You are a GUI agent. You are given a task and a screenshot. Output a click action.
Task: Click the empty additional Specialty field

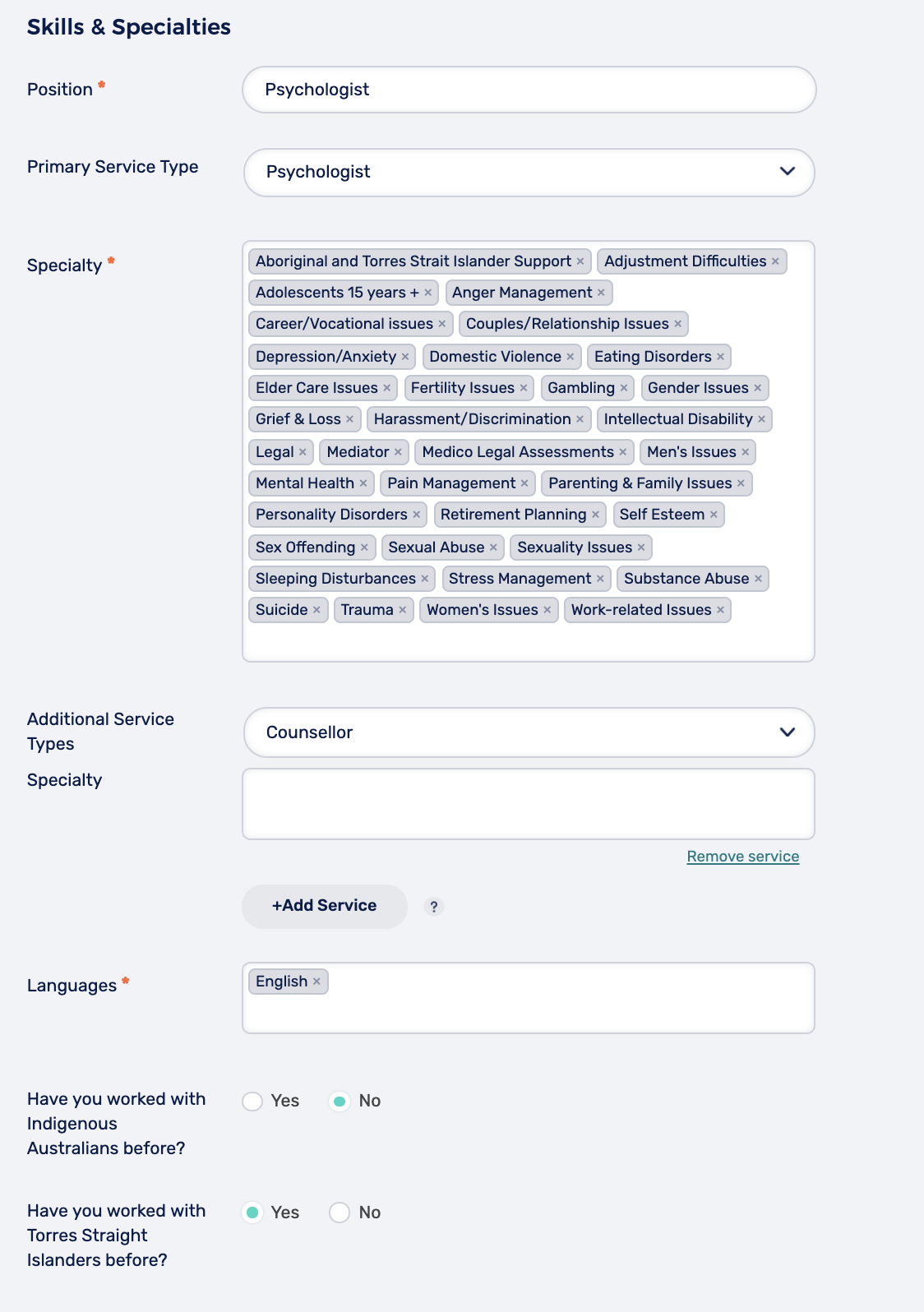pos(529,804)
